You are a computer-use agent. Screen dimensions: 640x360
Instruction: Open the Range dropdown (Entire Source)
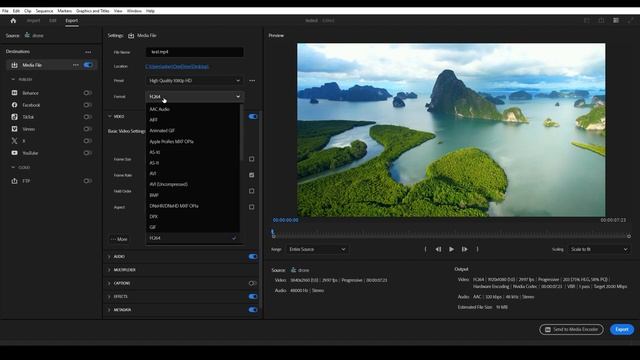317,249
